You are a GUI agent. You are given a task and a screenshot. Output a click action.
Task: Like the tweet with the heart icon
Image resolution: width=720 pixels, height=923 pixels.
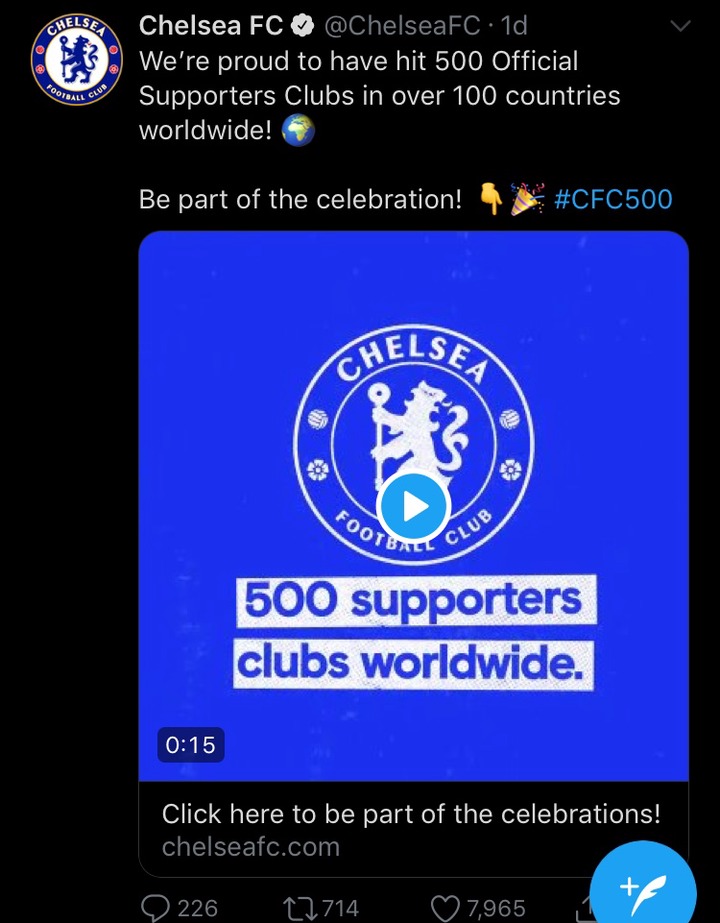445,907
